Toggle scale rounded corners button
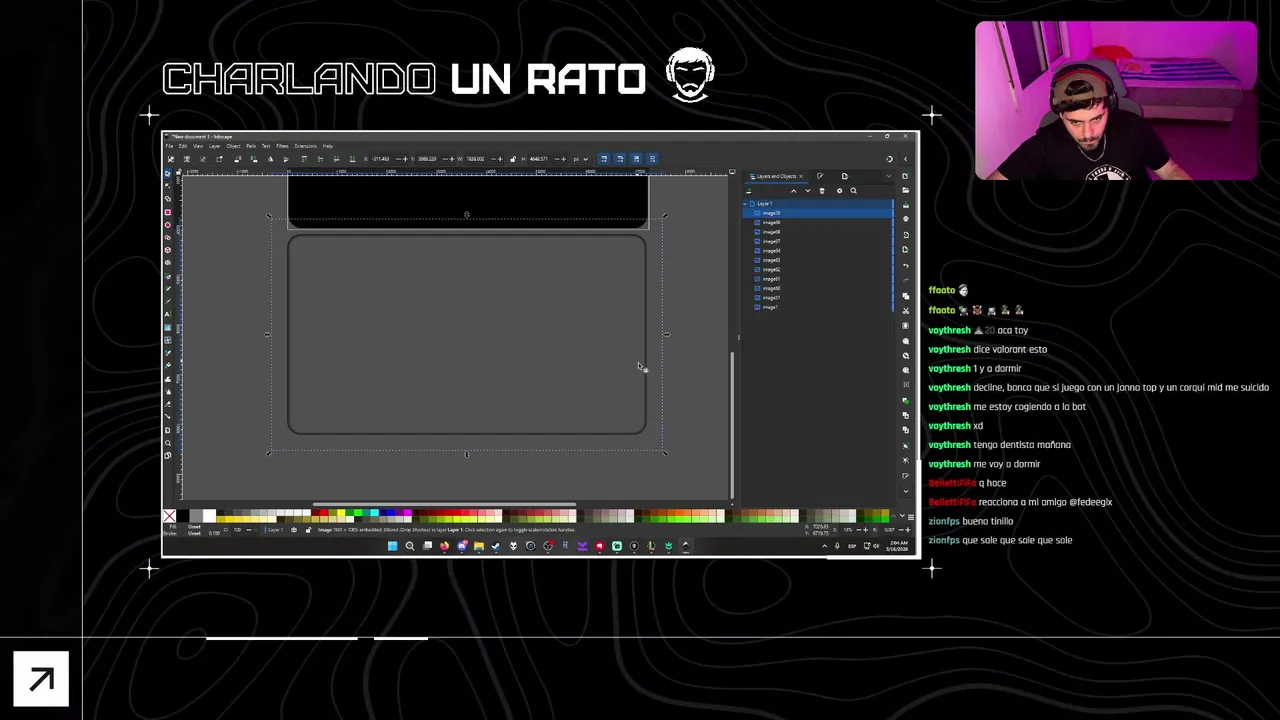 click(620, 159)
